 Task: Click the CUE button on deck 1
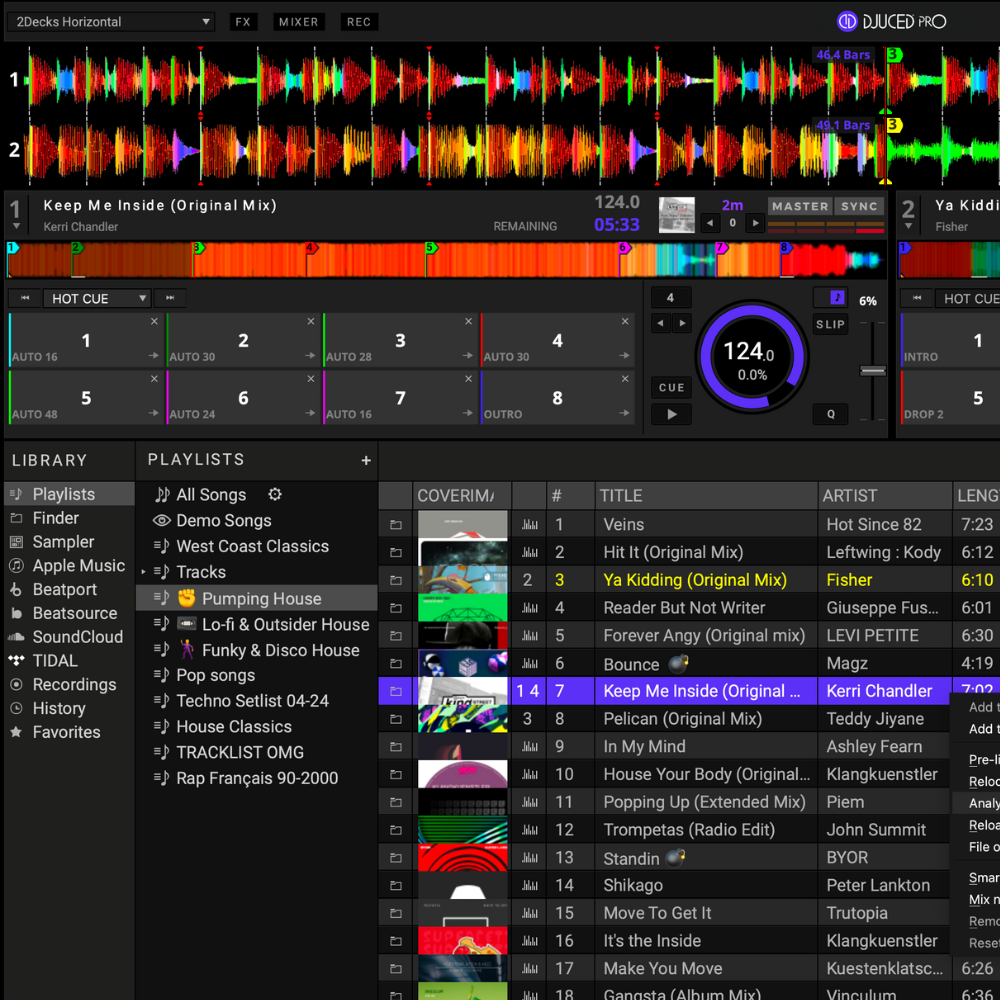pyautogui.click(x=671, y=387)
